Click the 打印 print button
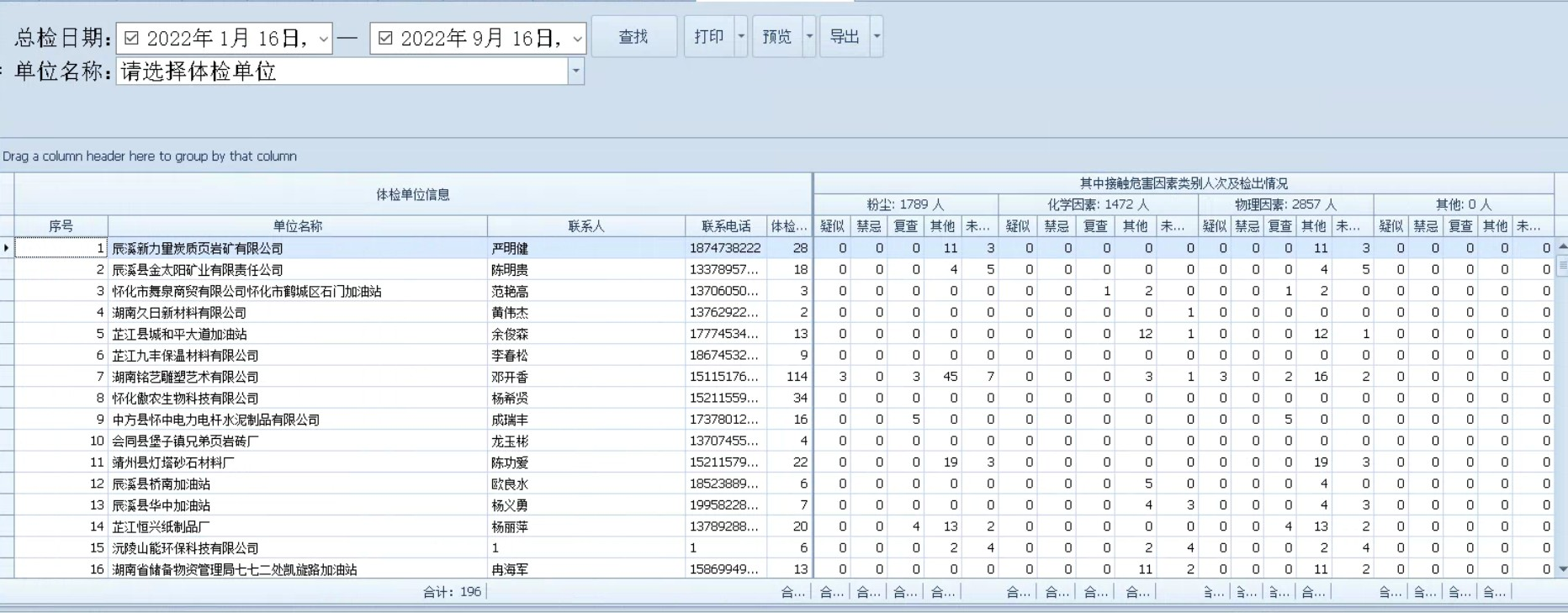Viewport: 1568px width, 613px height. click(x=708, y=37)
